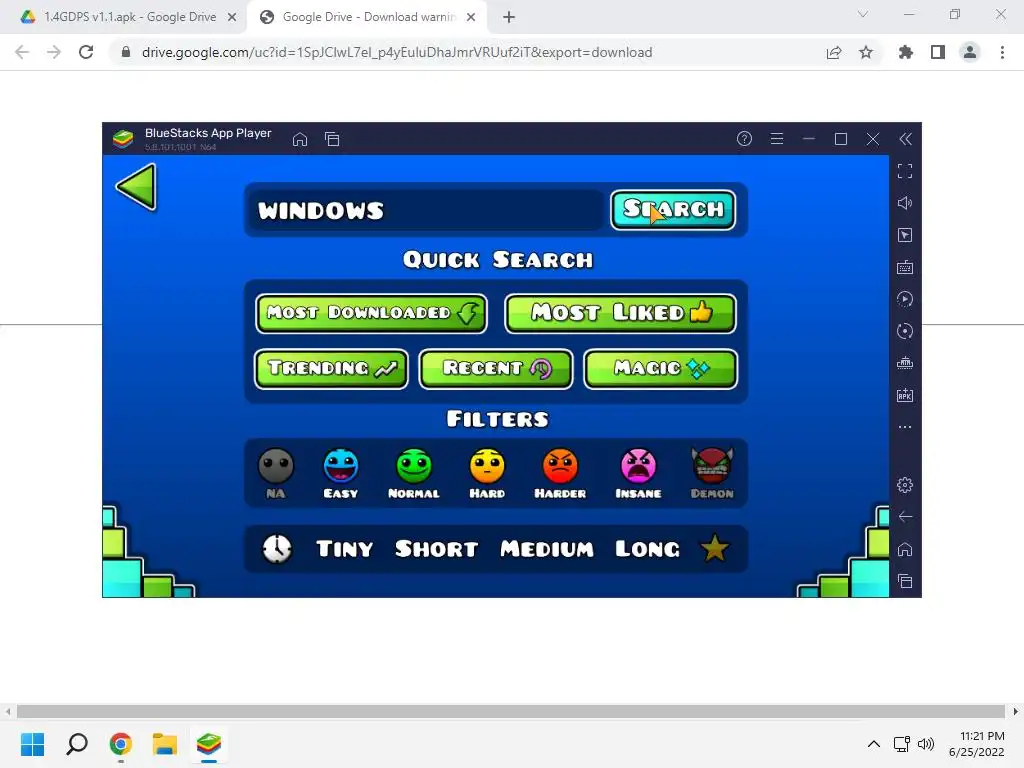Viewport: 1024px width, 768px height.
Task: Click BlueStacks rotate sync sidebar icon
Action: (905, 331)
